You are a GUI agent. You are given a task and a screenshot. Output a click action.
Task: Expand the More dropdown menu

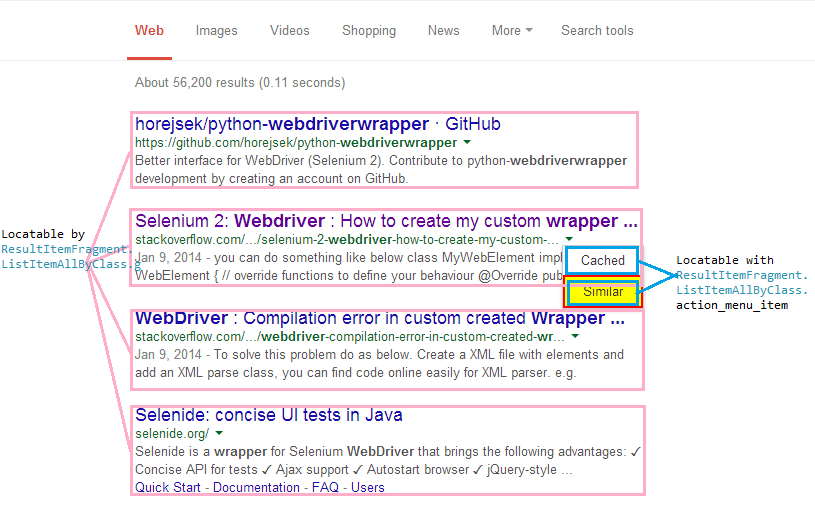pos(512,31)
